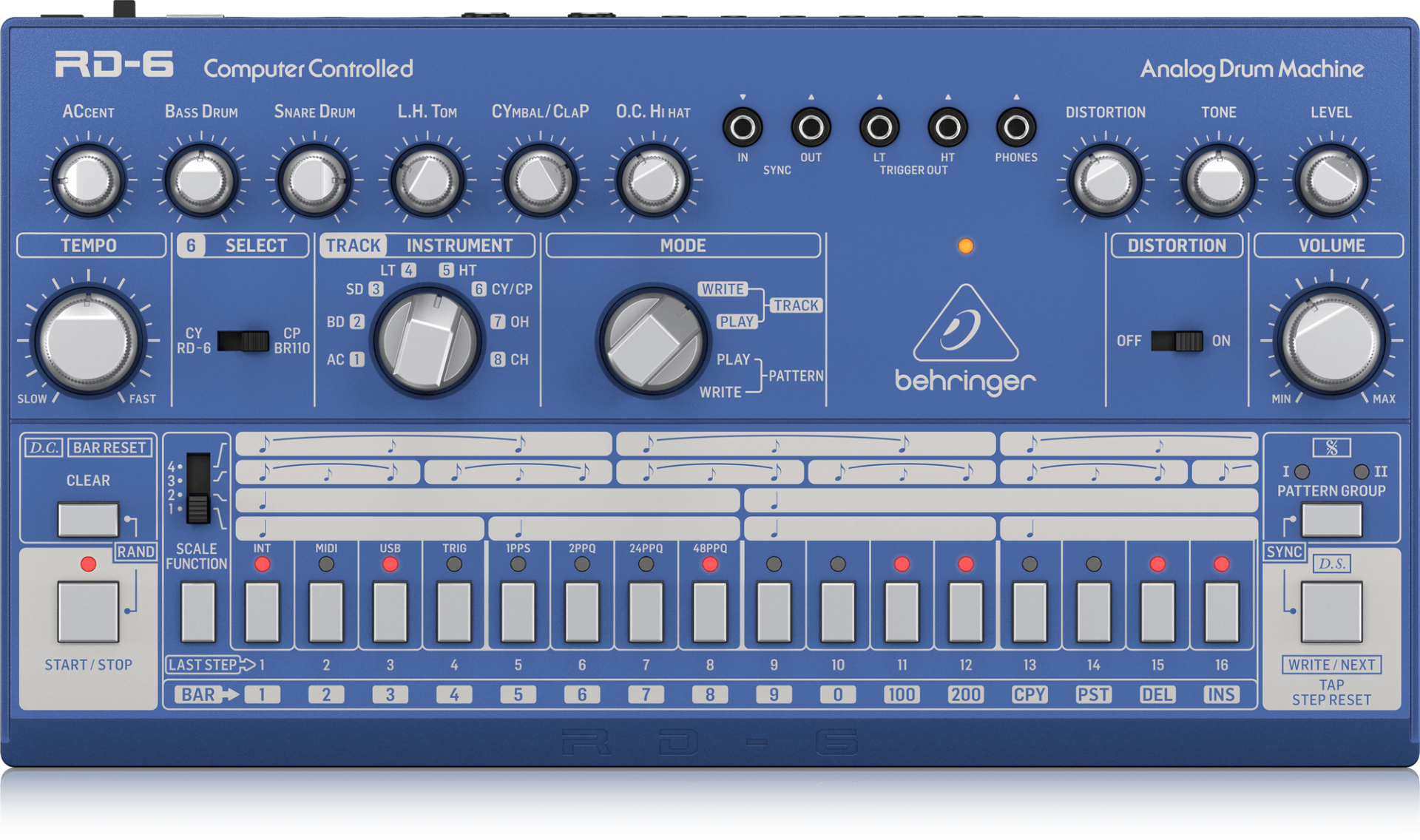The width and height of the screenshot is (1420, 840).
Task: Click the O.C. Hi Hat knob
Action: pos(653,180)
